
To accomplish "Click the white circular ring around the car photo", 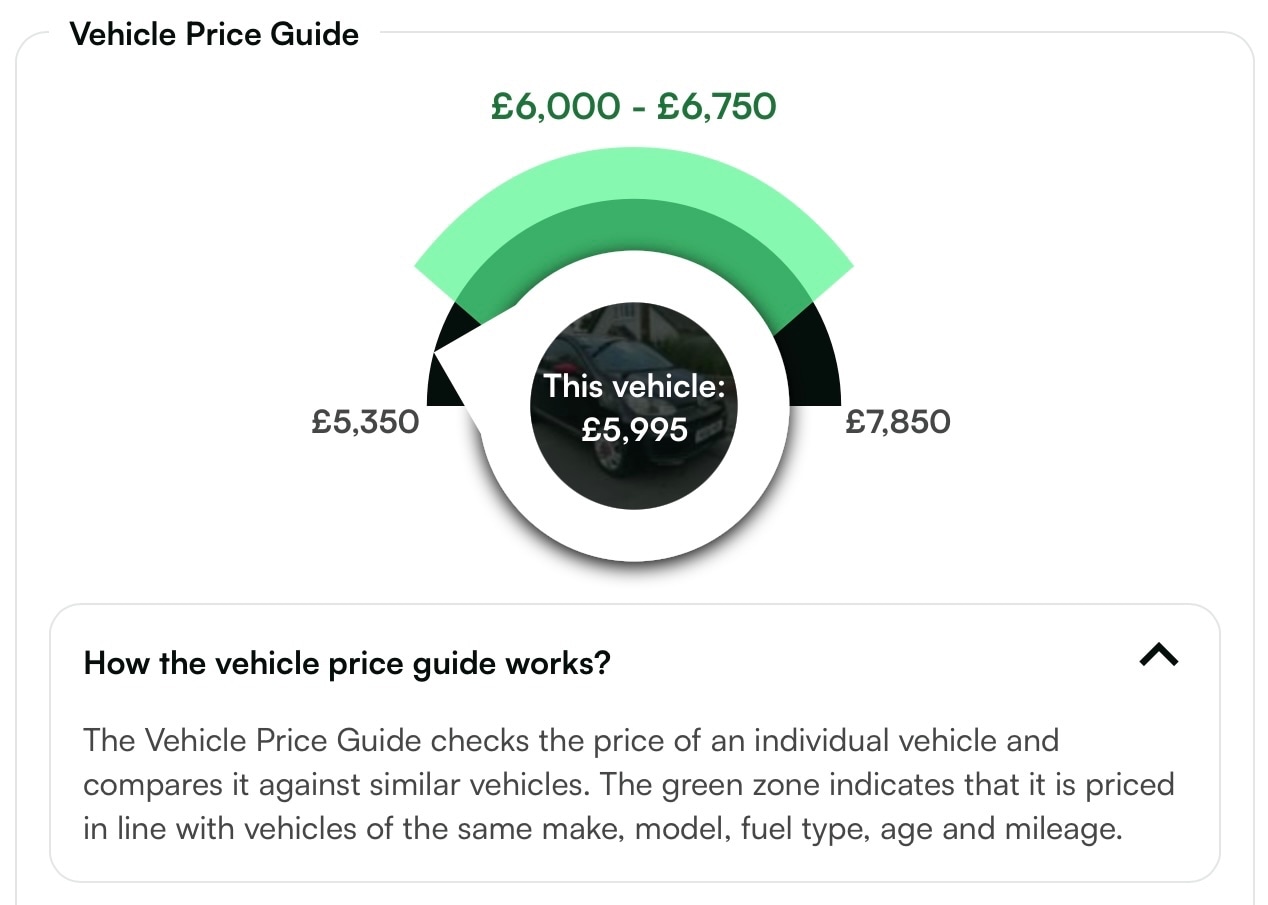I will (x=634, y=535).
